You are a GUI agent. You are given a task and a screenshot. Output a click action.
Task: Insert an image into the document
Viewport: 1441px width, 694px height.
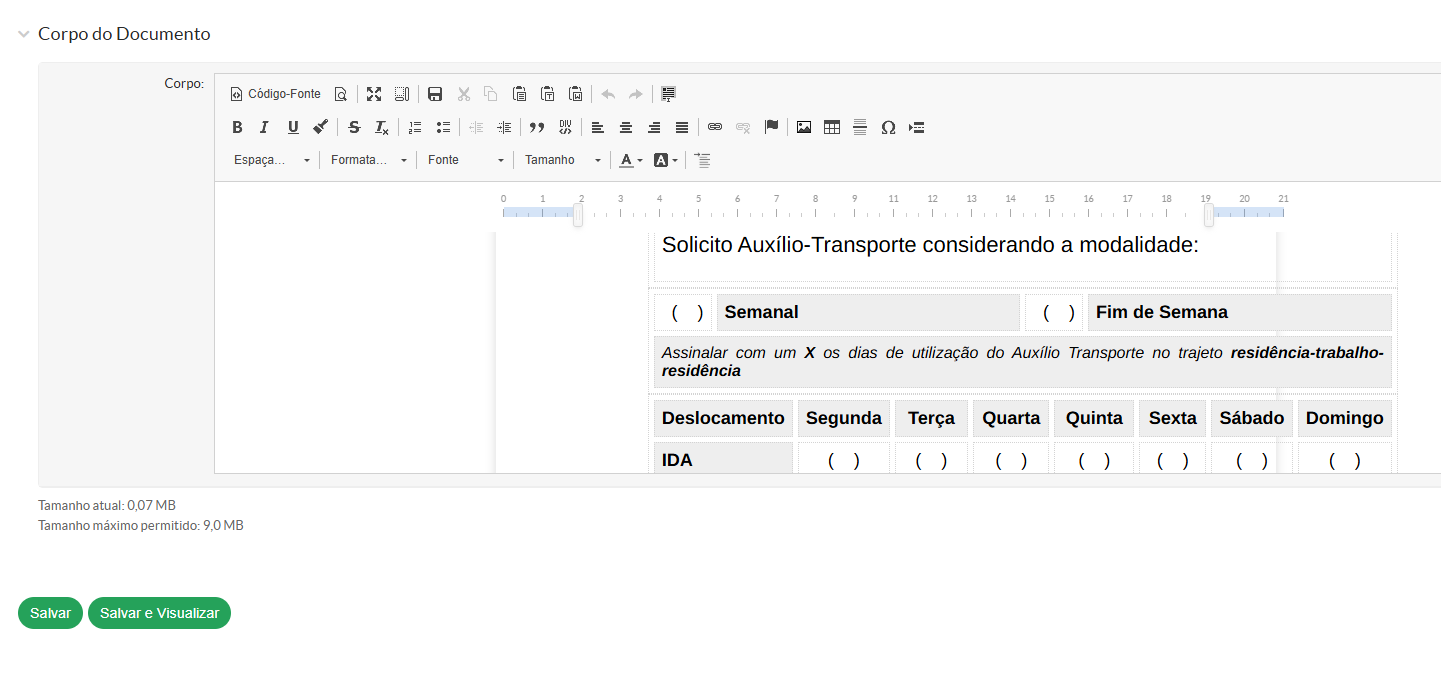click(x=803, y=127)
